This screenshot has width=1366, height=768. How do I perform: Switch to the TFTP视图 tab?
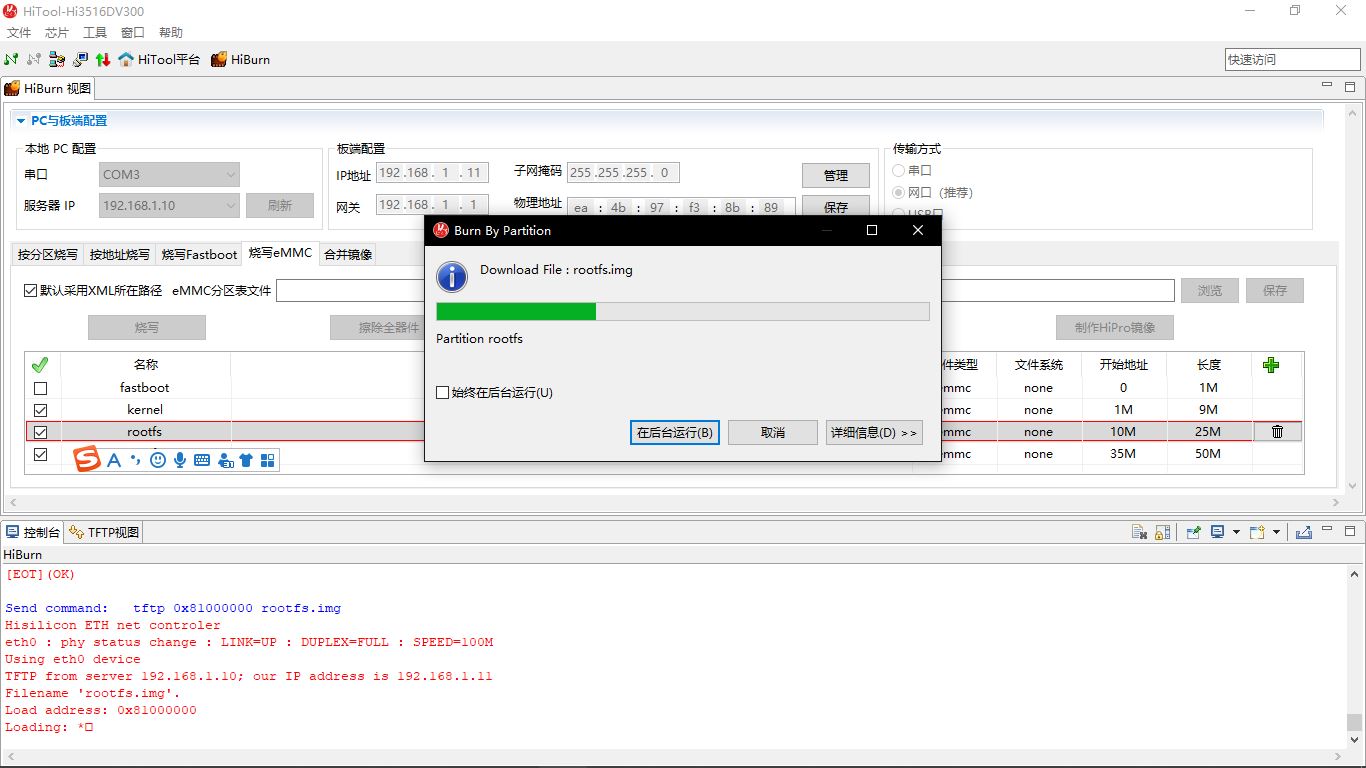(x=104, y=532)
